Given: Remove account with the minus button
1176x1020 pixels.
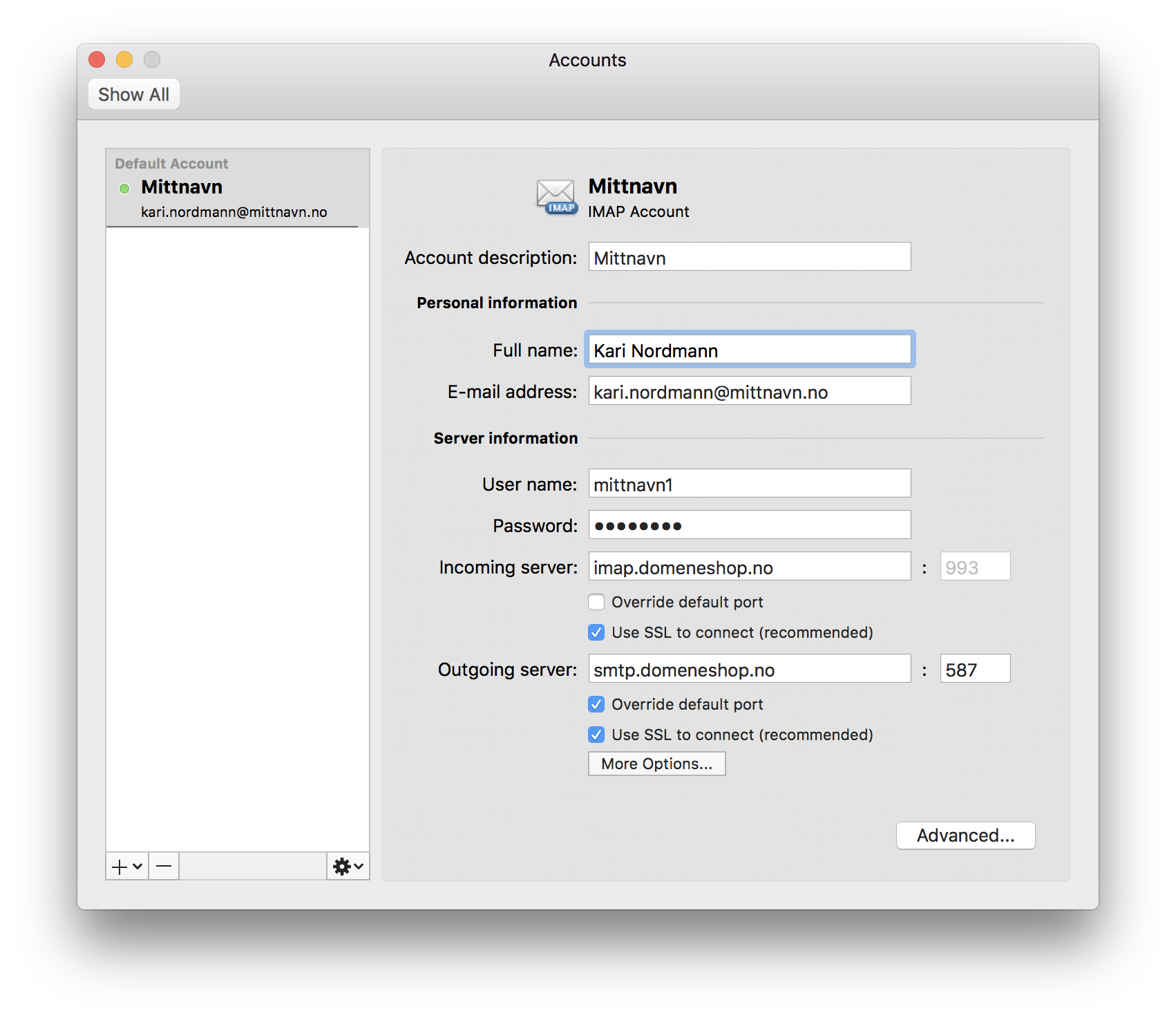Looking at the screenshot, I should coord(164,867).
